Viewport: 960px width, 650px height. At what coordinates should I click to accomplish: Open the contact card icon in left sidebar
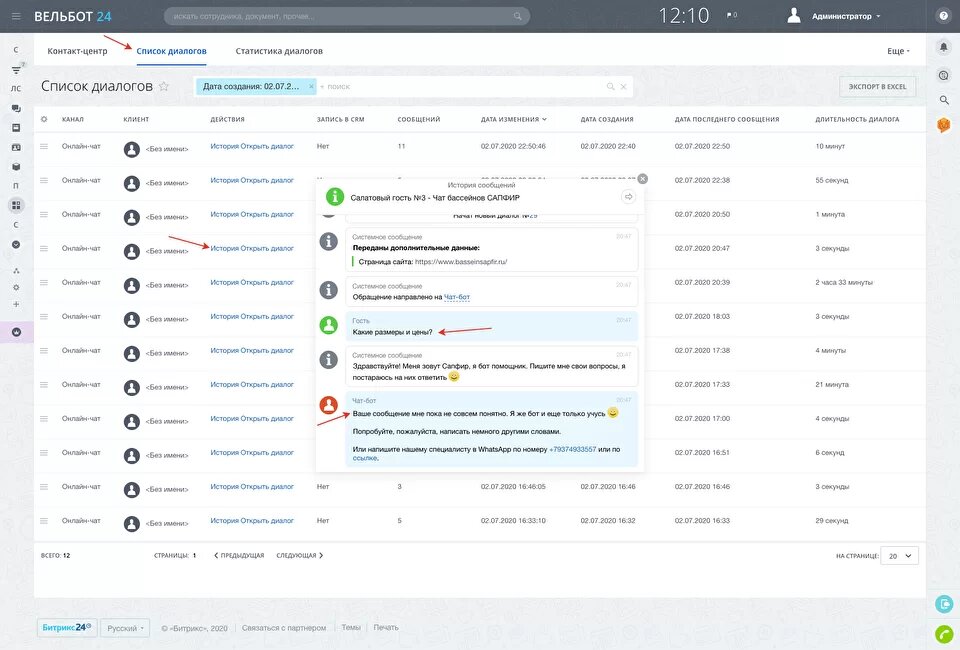pos(16,148)
